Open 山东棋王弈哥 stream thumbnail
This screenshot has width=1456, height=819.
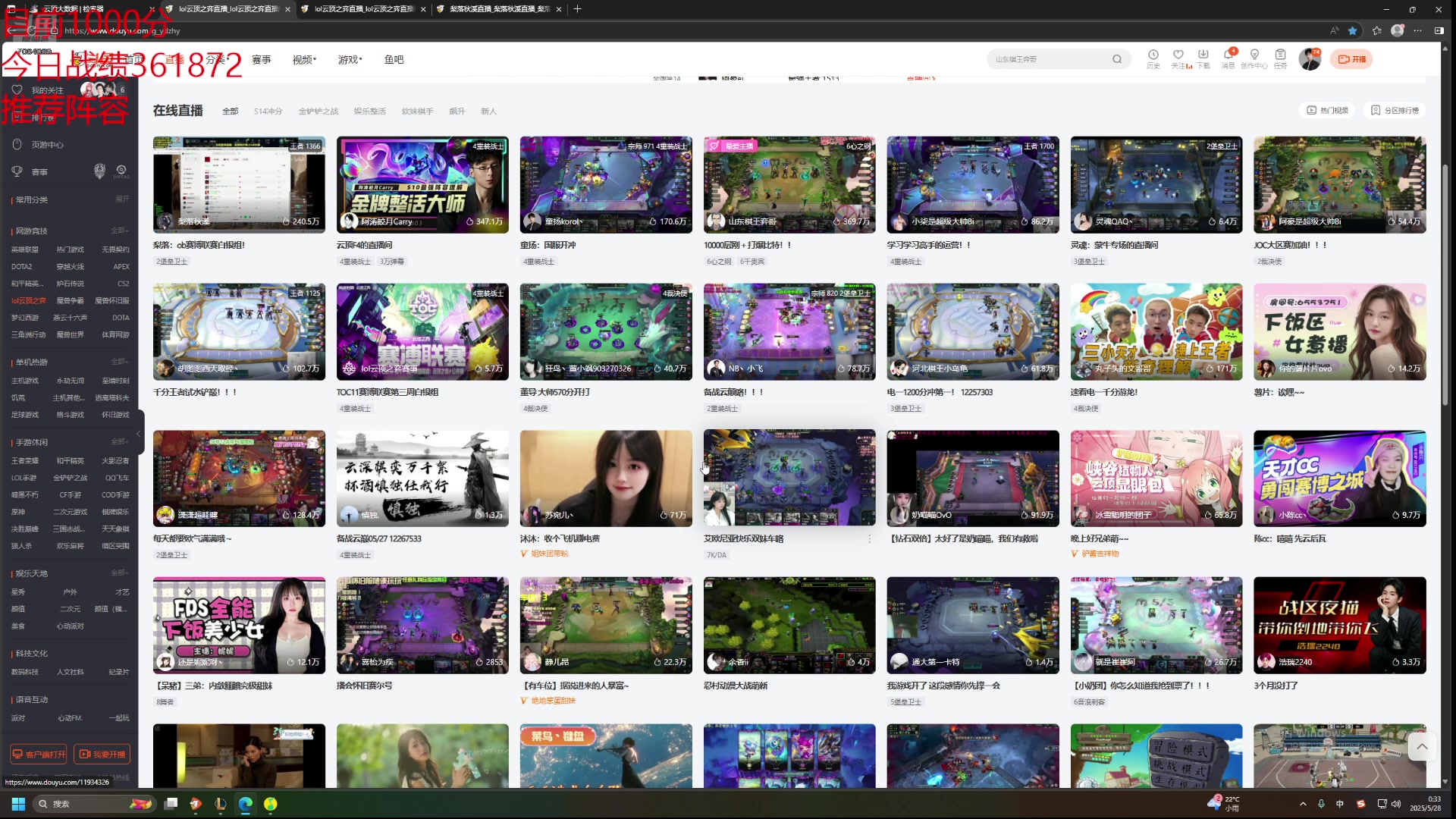(789, 184)
